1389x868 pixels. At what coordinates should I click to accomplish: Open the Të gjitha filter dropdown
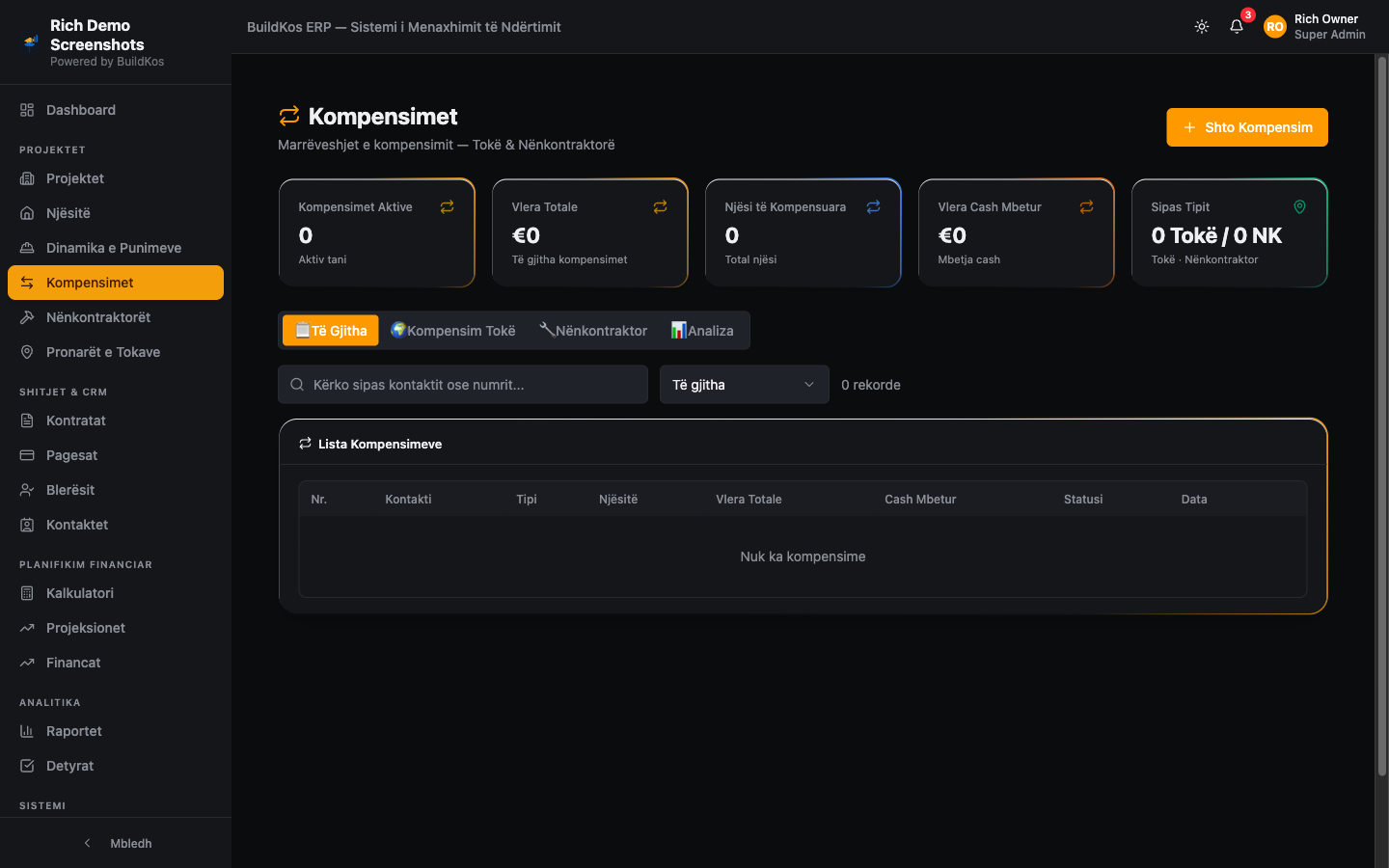click(745, 385)
